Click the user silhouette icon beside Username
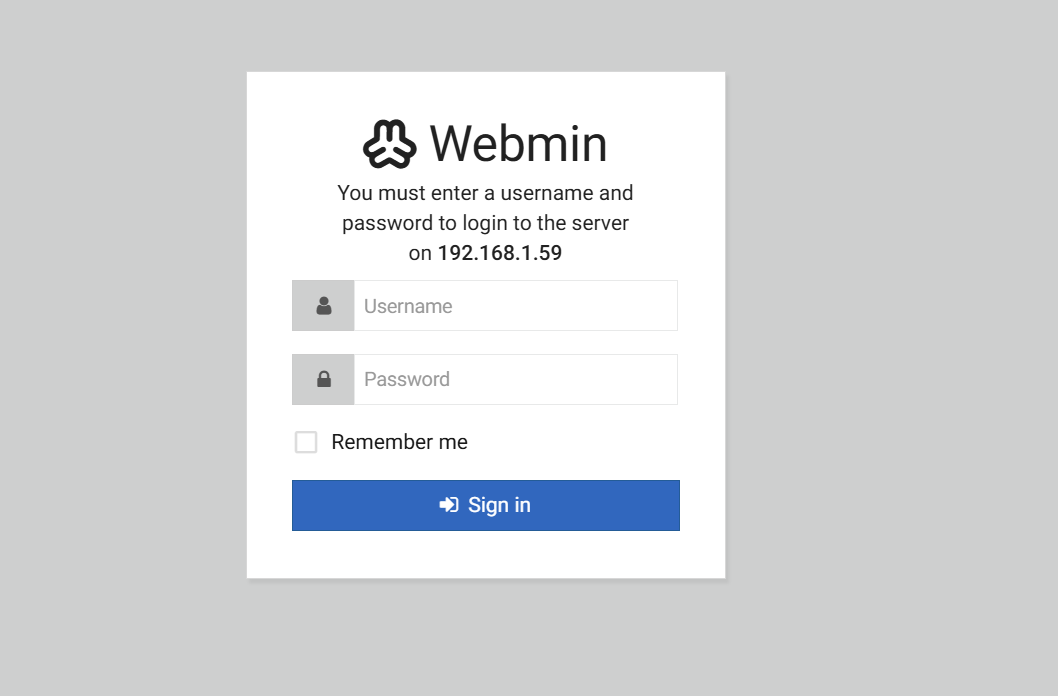Viewport: 1058px width, 696px height. pos(324,306)
